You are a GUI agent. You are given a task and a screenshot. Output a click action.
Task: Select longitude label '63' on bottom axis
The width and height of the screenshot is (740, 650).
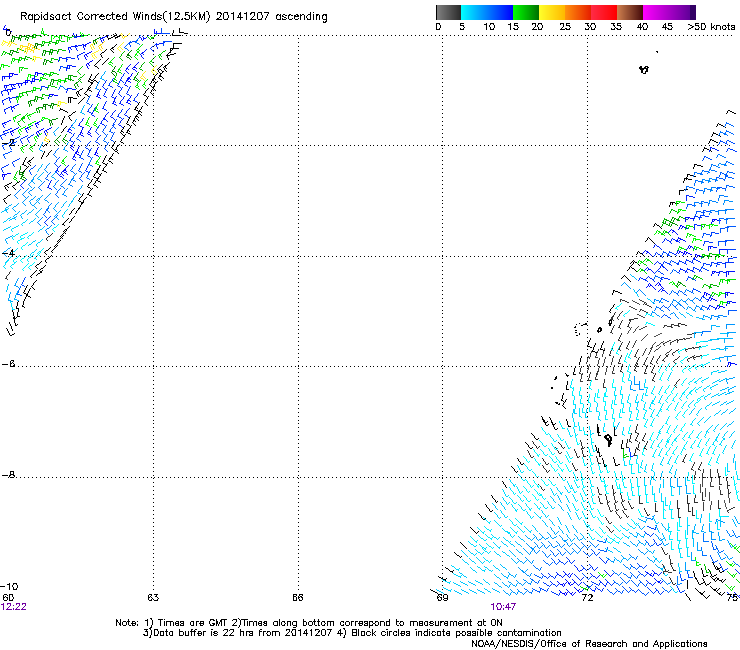[x=153, y=598]
